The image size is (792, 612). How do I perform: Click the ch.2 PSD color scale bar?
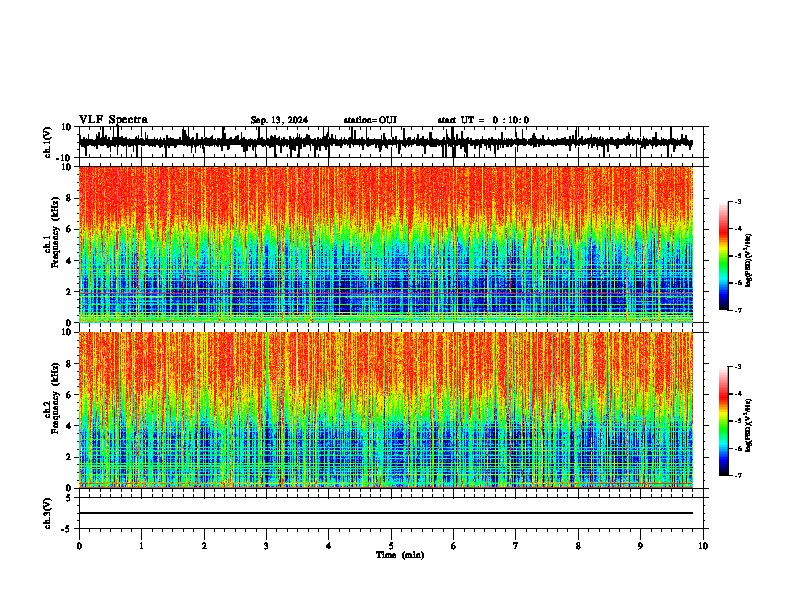point(723,421)
